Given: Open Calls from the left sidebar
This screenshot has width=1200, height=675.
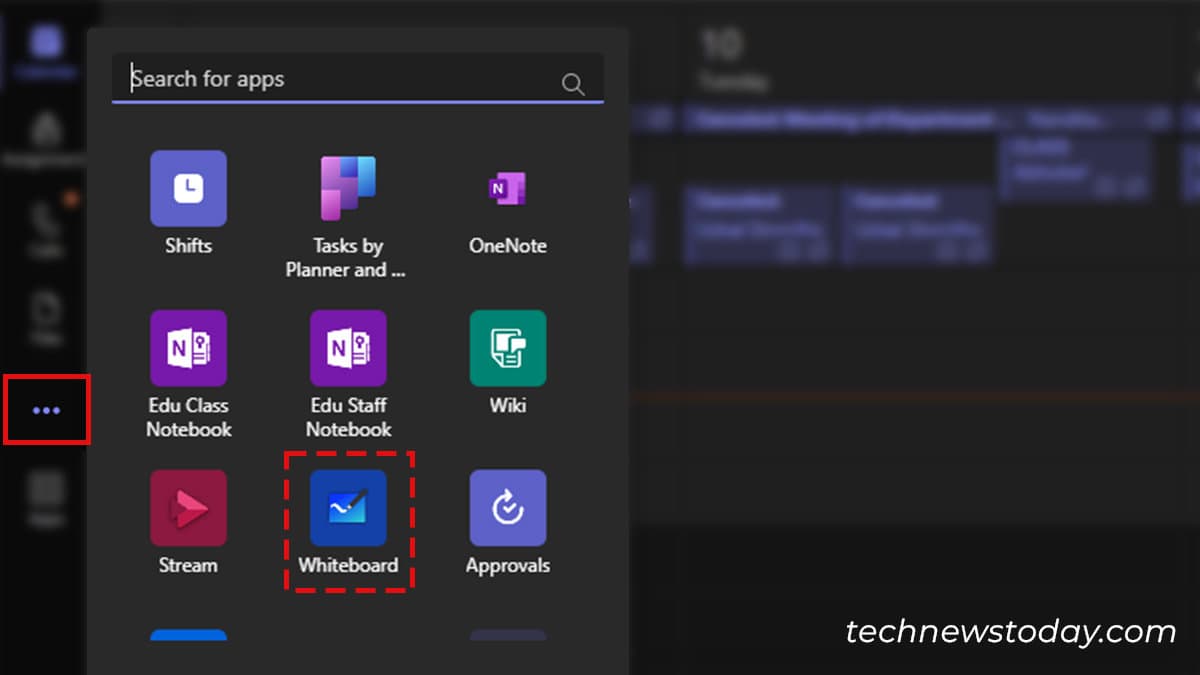Looking at the screenshot, I should (46, 230).
